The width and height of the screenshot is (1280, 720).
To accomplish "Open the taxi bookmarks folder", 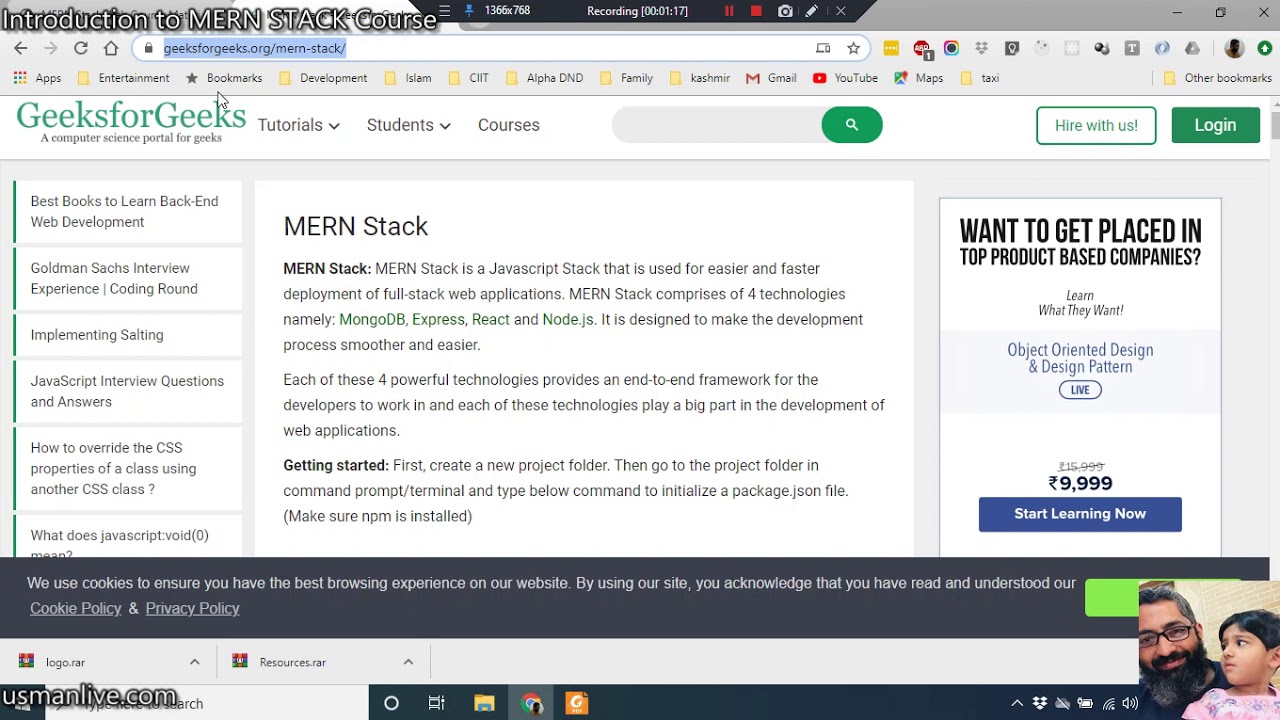I will pyautogui.click(x=980, y=78).
